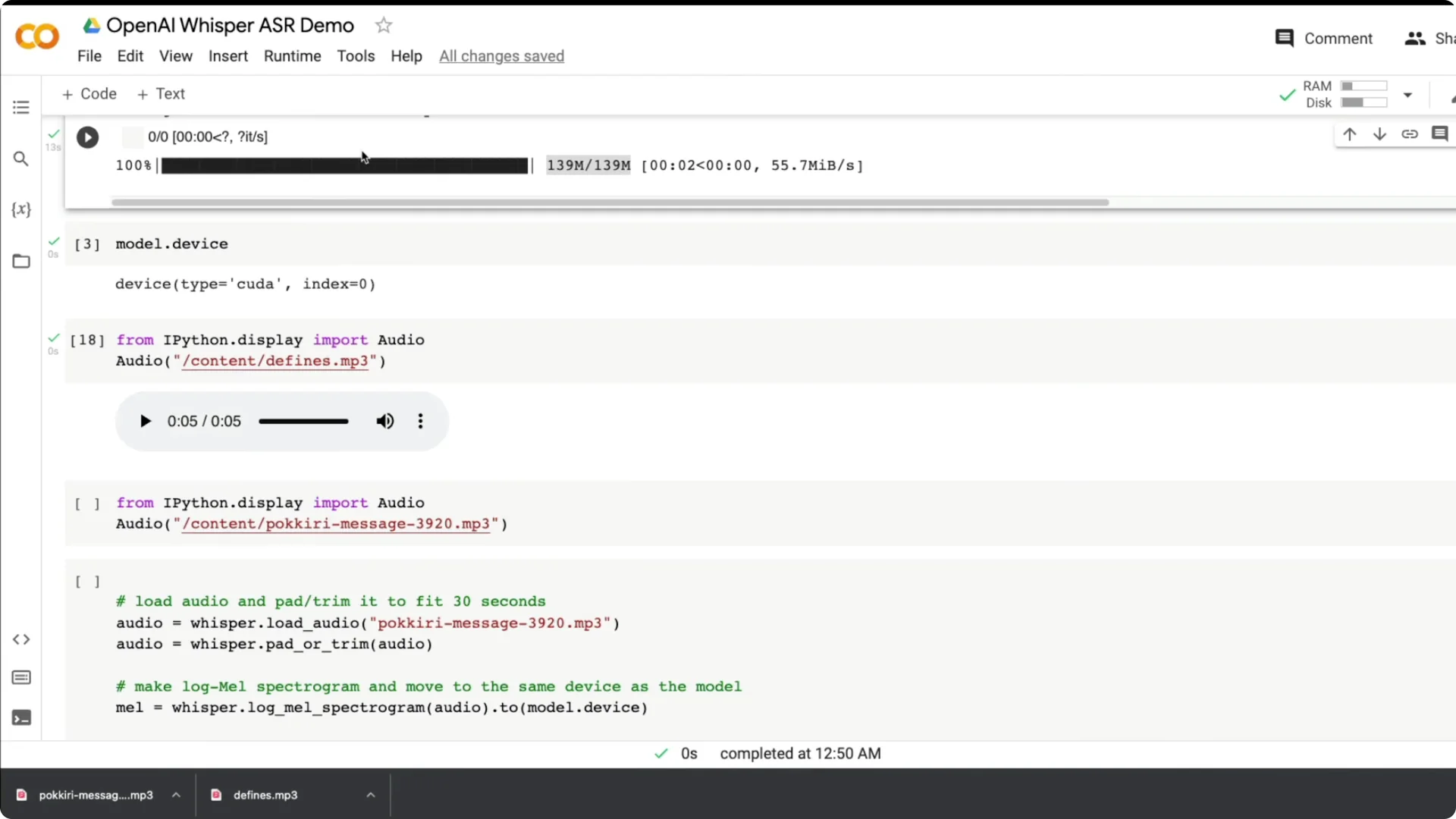The width and height of the screenshot is (1456, 819).
Task: Open the find and replace panel
Action: pos(20,159)
